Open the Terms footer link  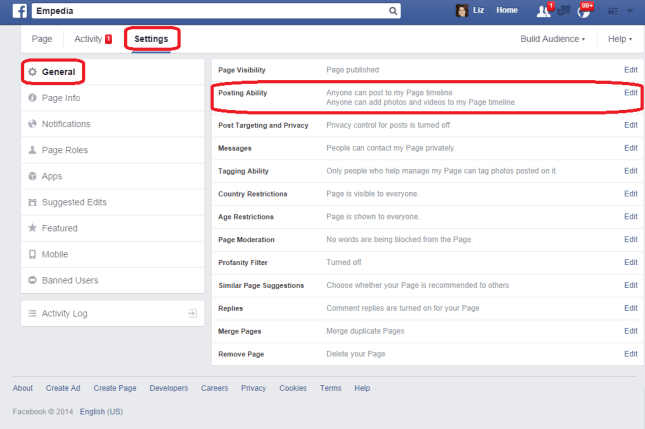point(331,388)
